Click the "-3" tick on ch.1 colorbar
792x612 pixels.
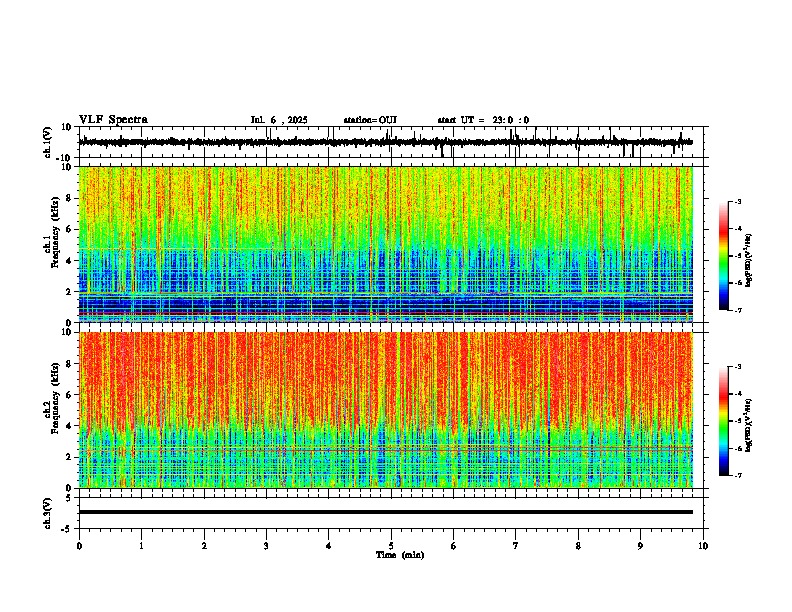click(738, 202)
